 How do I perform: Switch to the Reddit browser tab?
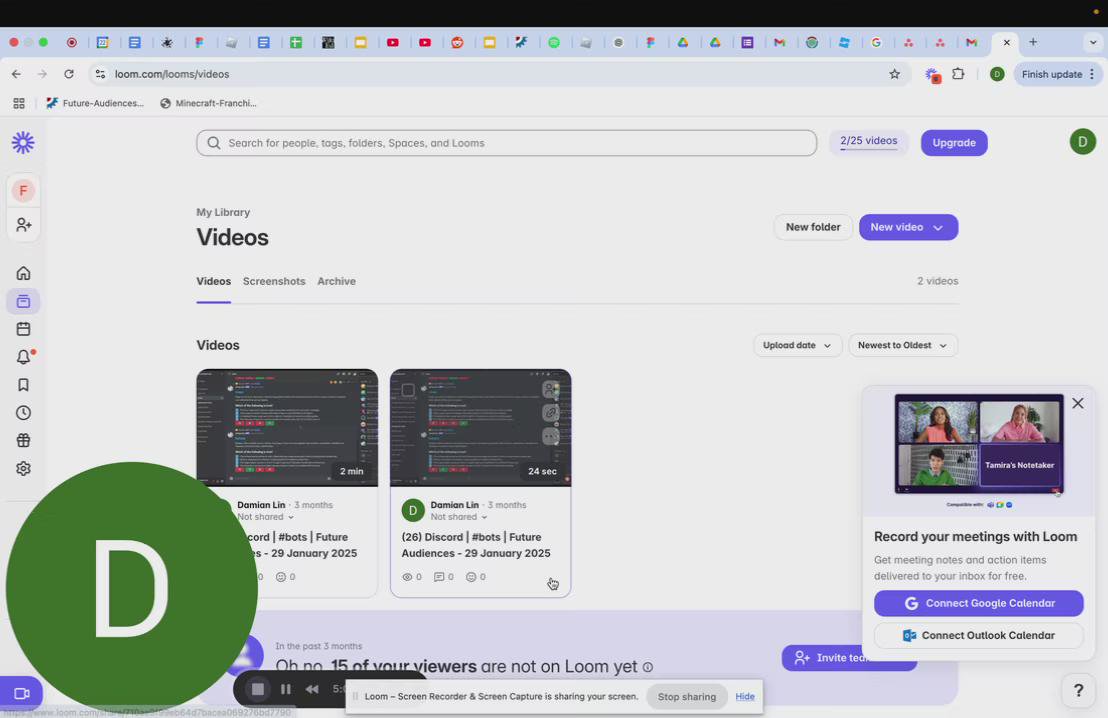tap(457, 42)
